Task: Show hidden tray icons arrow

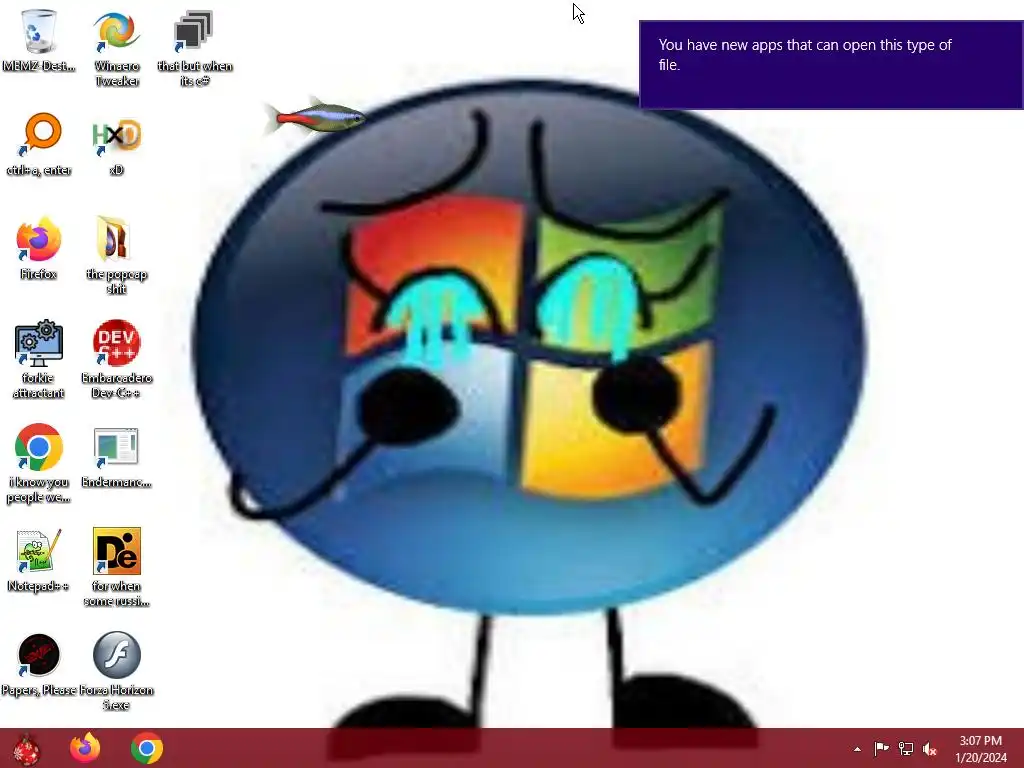Action: pyautogui.click(x=857, y=749)
